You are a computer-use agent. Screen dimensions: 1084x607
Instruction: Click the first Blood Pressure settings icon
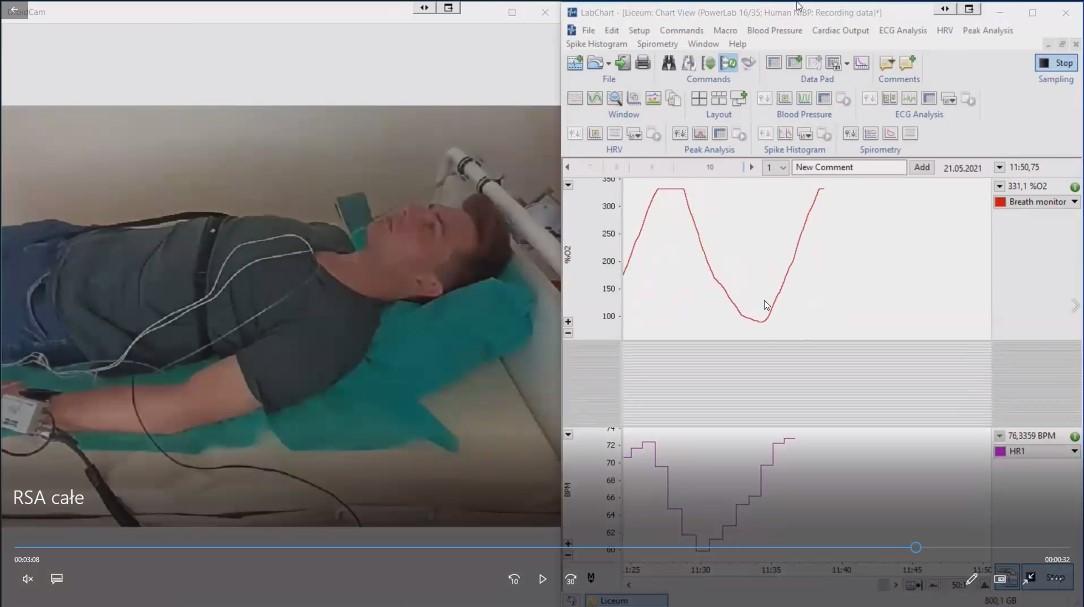[765, 98]
